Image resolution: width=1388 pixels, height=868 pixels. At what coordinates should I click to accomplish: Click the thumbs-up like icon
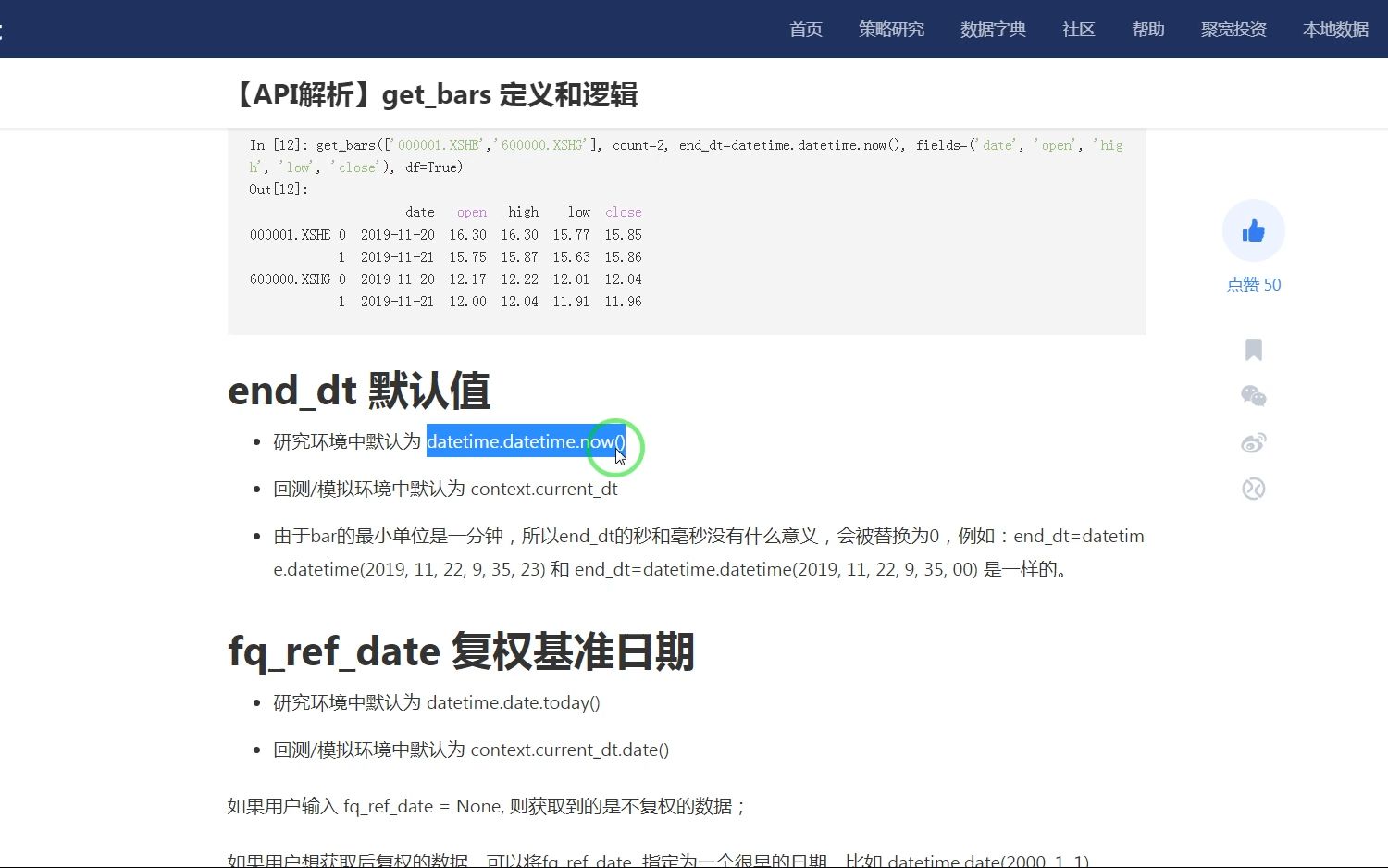(x=1253, y=230)
